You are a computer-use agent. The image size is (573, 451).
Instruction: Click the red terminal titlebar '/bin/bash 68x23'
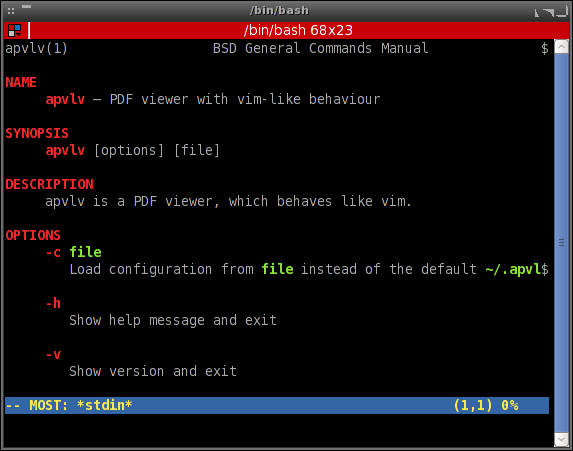click(x=298, y=30)
